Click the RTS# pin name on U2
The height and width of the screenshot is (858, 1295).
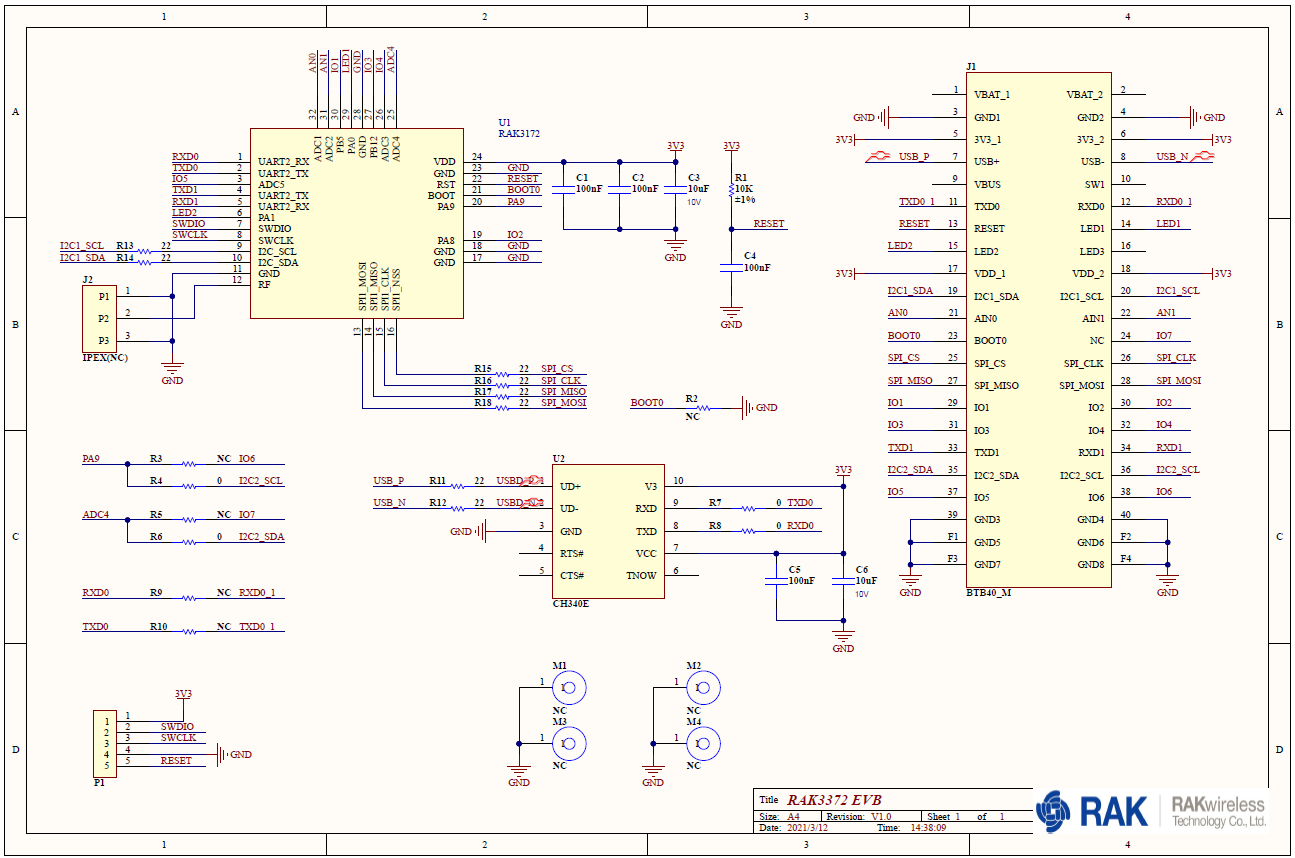[572, 554]
